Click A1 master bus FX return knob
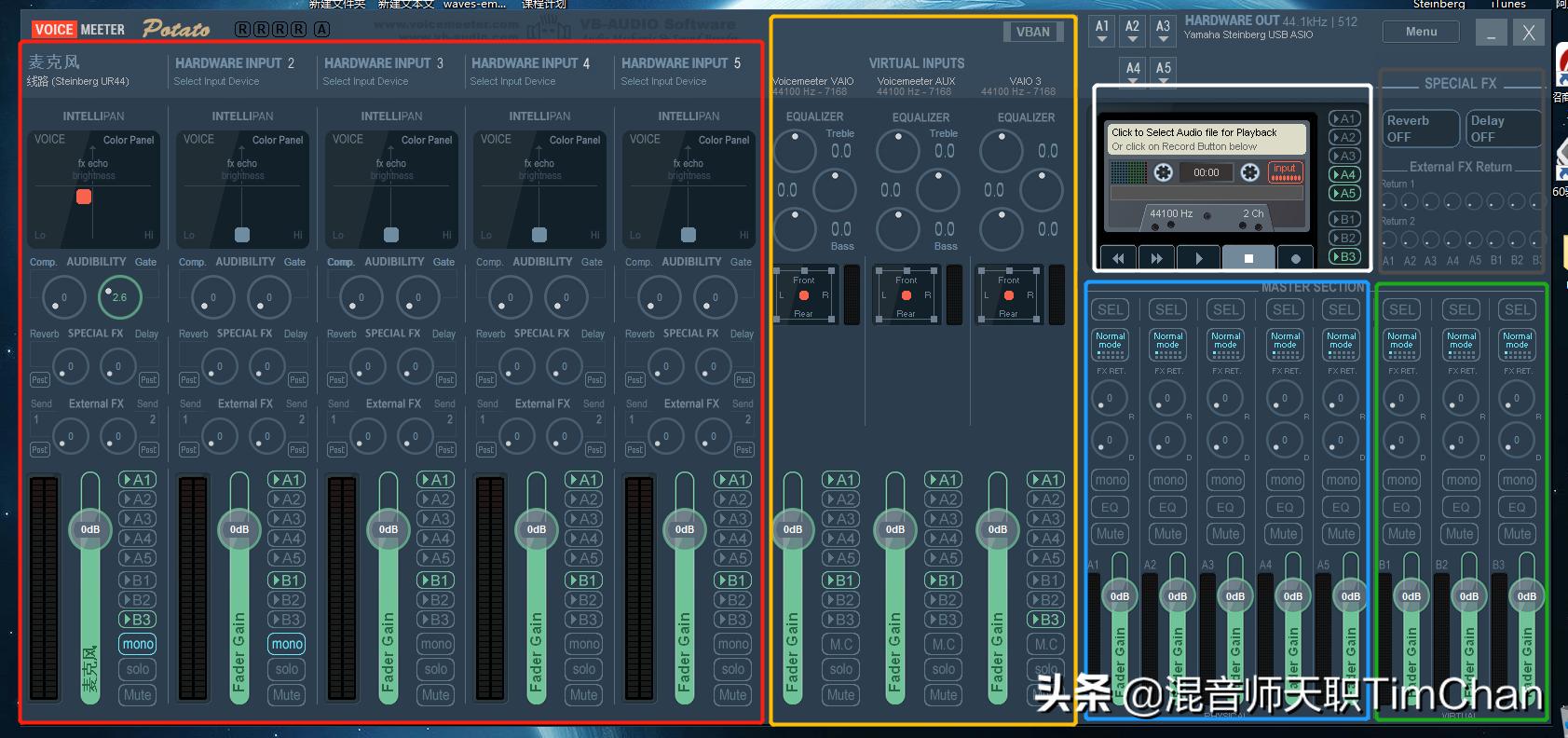Screen dimensions: 1568x738 (1109, 398)
